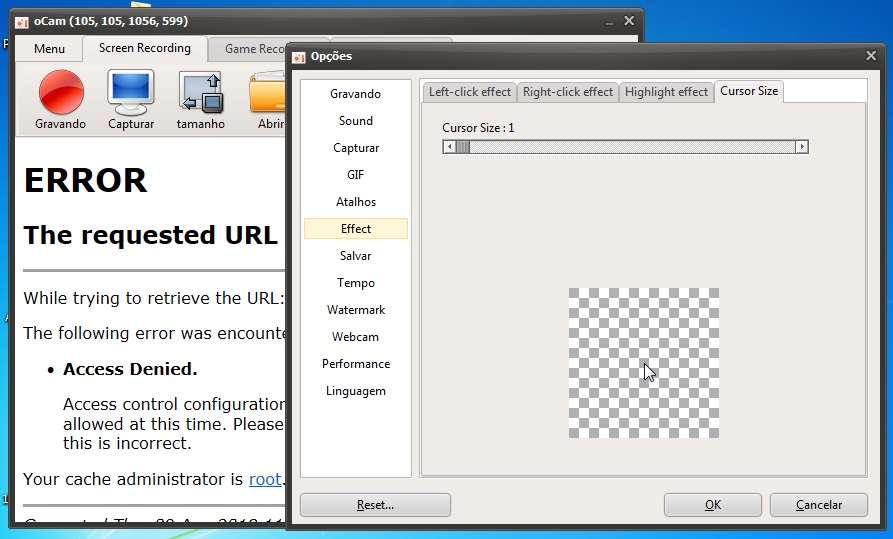This screenshot has height=539, width=893.
Task: Select Capturar in options sidebar
Action: (355, 148)
